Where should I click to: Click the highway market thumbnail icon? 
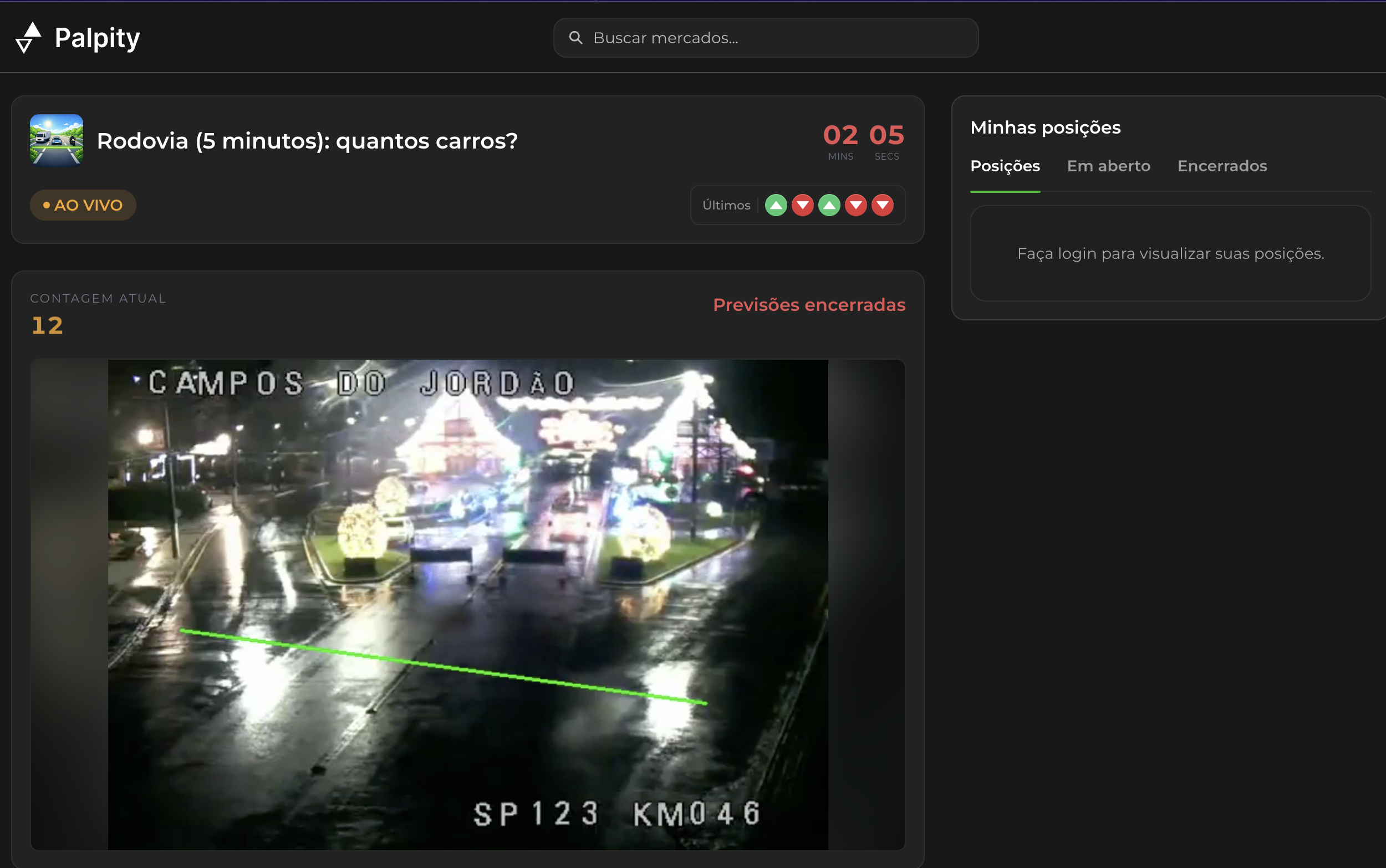pos(56,141)
